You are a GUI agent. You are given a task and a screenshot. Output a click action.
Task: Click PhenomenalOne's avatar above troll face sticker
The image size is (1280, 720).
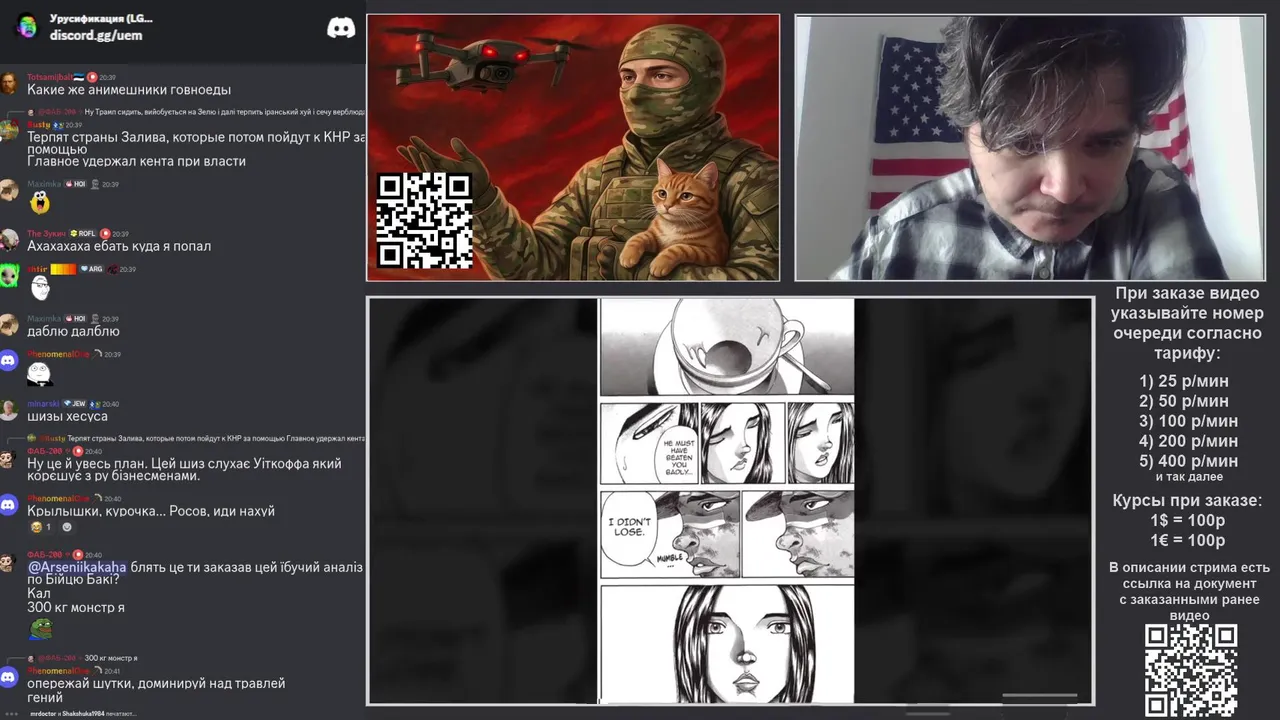[9, 361]
